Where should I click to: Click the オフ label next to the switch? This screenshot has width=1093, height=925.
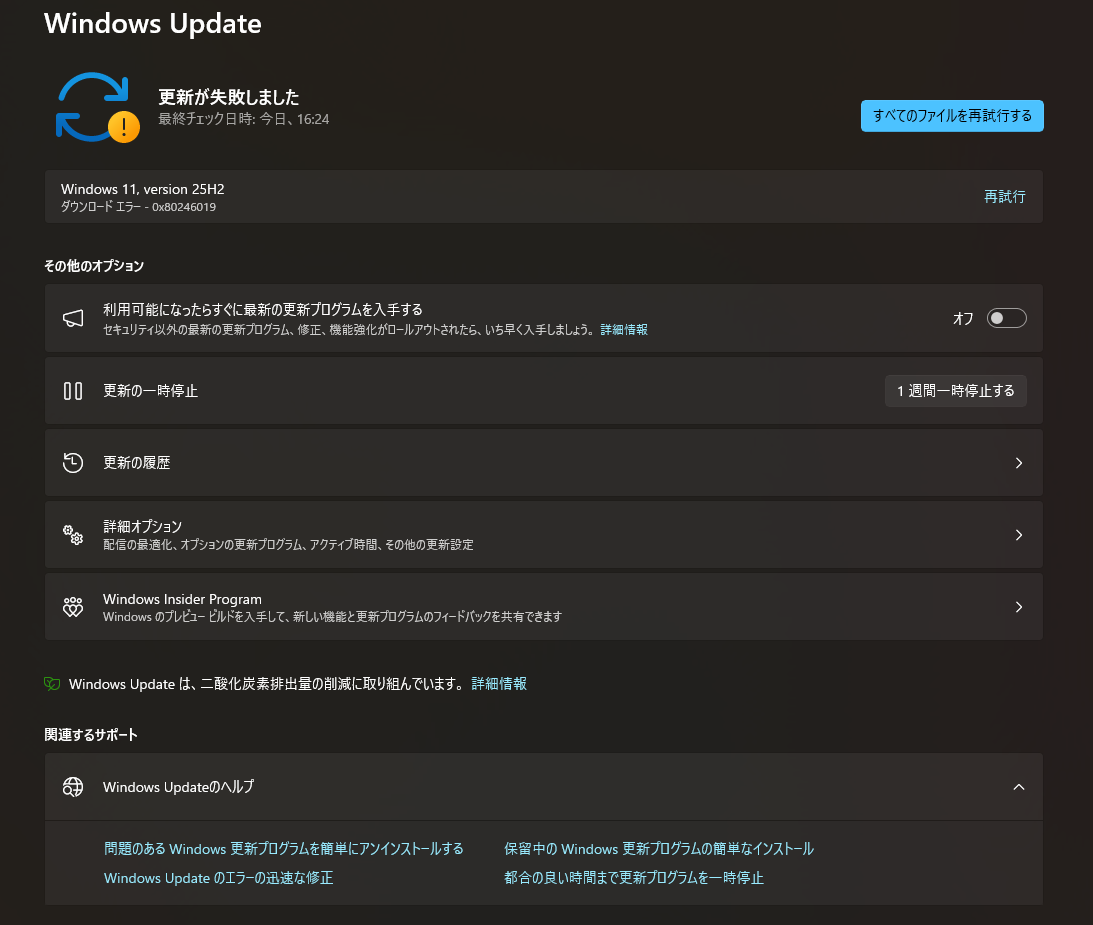tap(963, 319)
